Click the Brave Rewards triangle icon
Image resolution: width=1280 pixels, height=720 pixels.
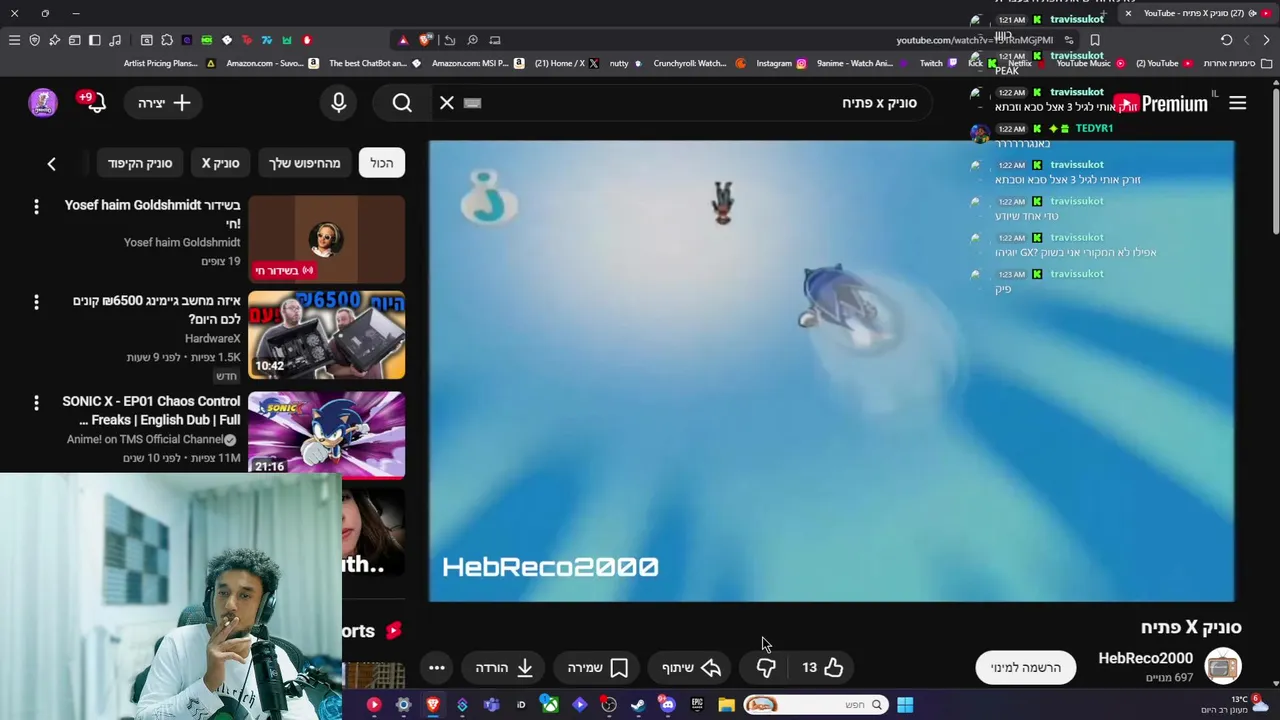coord(403,40)
